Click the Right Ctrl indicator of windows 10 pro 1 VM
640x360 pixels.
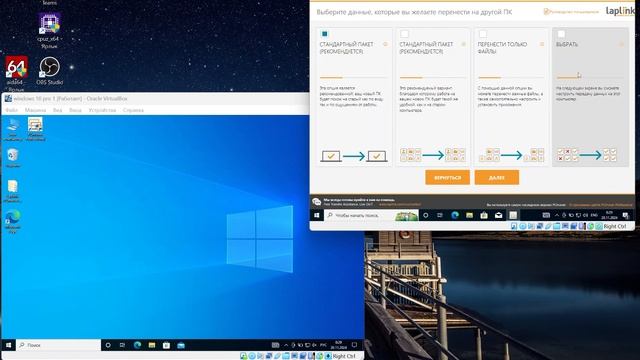[x=344, y=356]
